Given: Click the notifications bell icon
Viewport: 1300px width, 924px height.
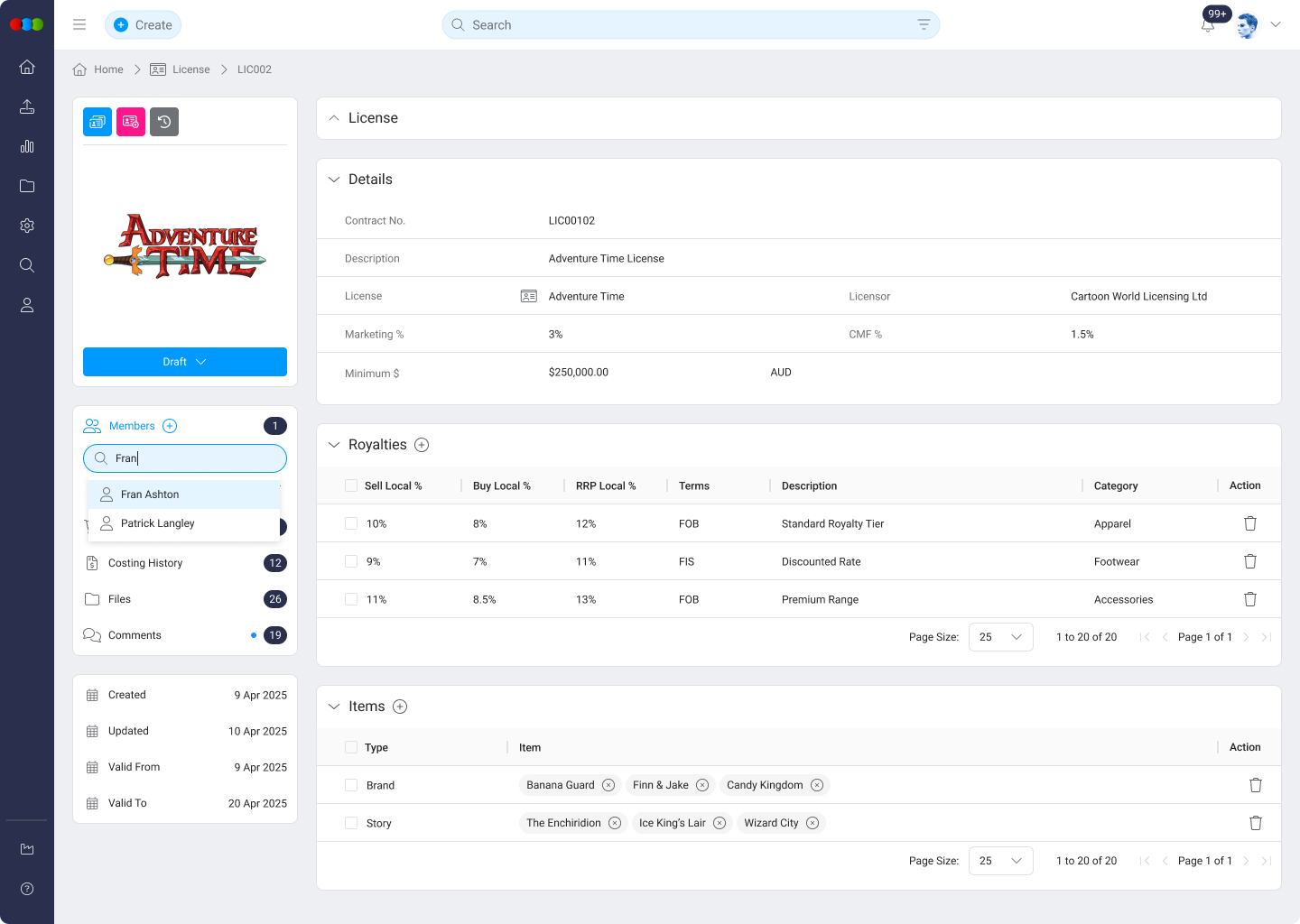Looking at the screenshot, I should tap(1207, 26).
